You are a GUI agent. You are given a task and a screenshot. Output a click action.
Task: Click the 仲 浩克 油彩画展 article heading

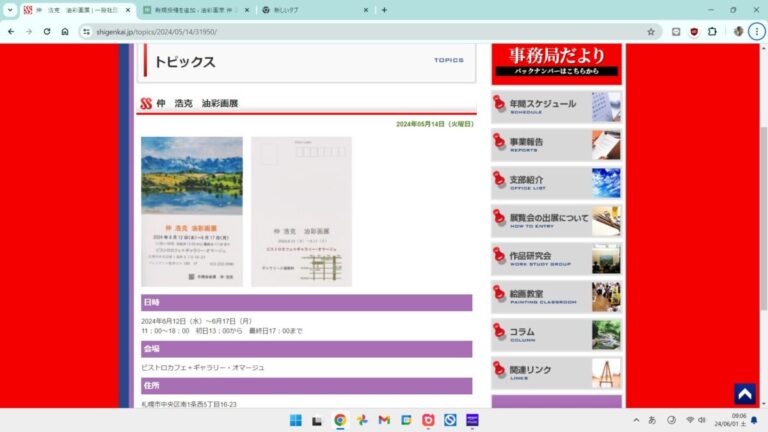pos(197,103)
